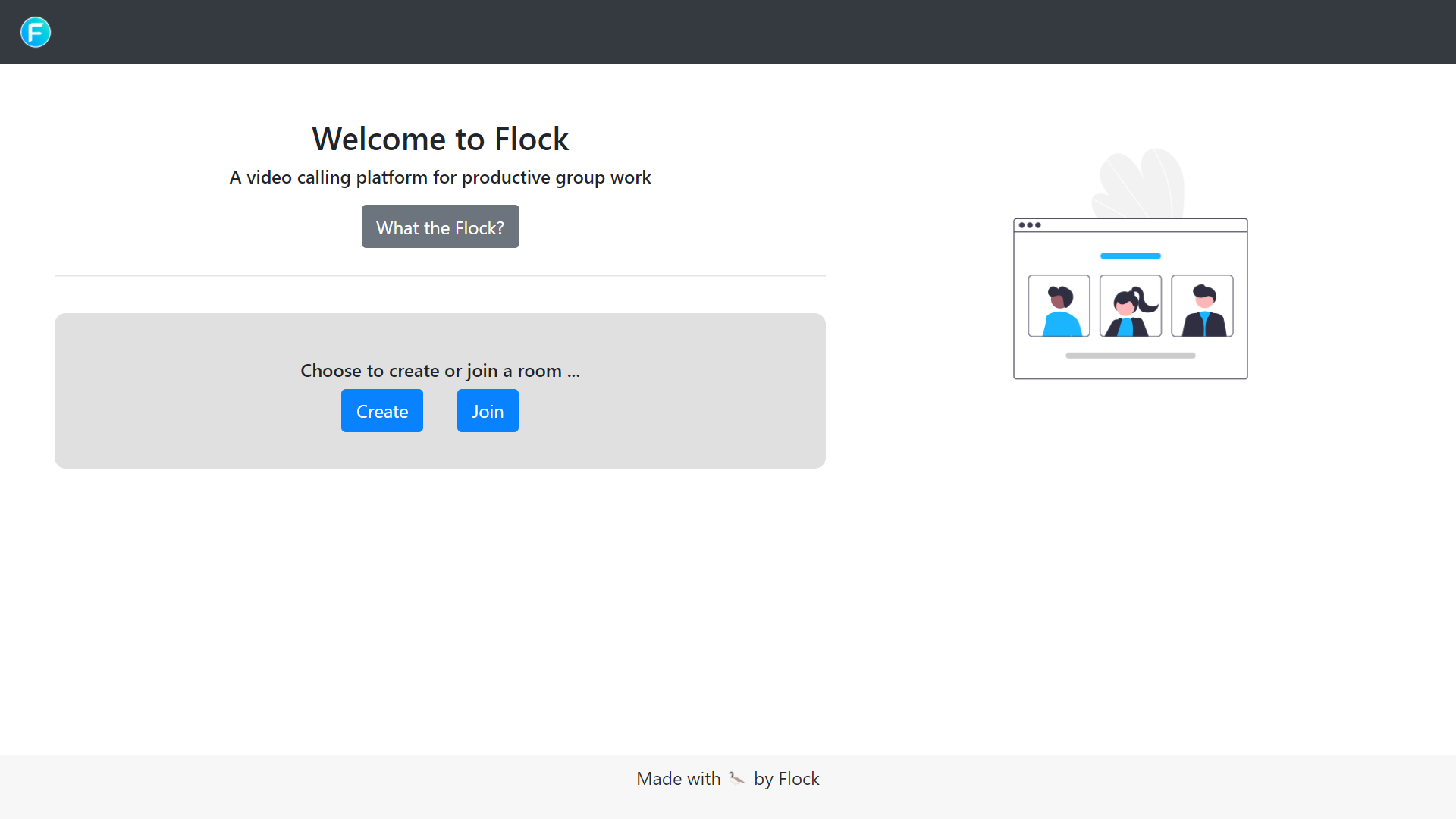The image size is (1456, 819).
Task: Click the blue bar in illustration
Action: [x=1130, y=256]
